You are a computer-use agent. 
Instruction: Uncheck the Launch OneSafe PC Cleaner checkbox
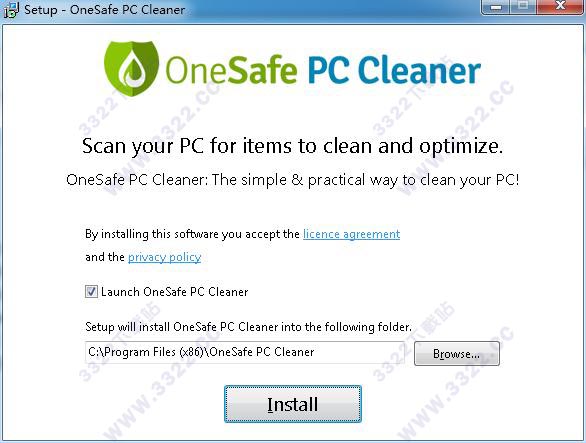(x=91, y=292)
